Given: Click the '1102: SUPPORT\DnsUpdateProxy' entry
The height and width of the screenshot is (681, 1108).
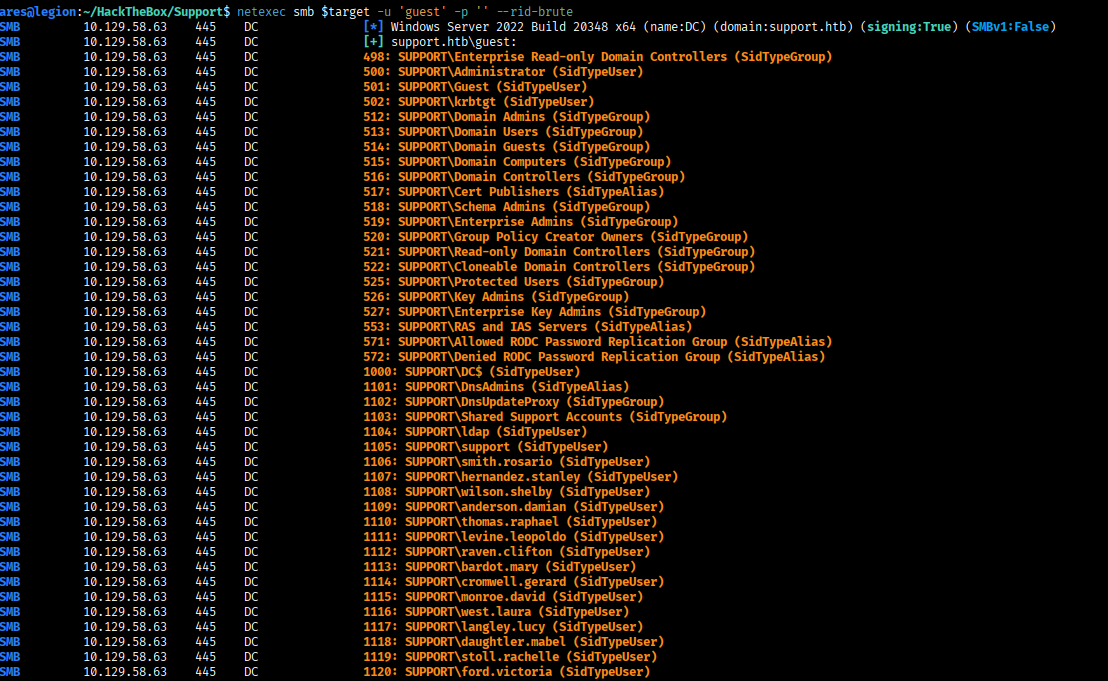Looking at the screenshot, I should pos(514,402).
